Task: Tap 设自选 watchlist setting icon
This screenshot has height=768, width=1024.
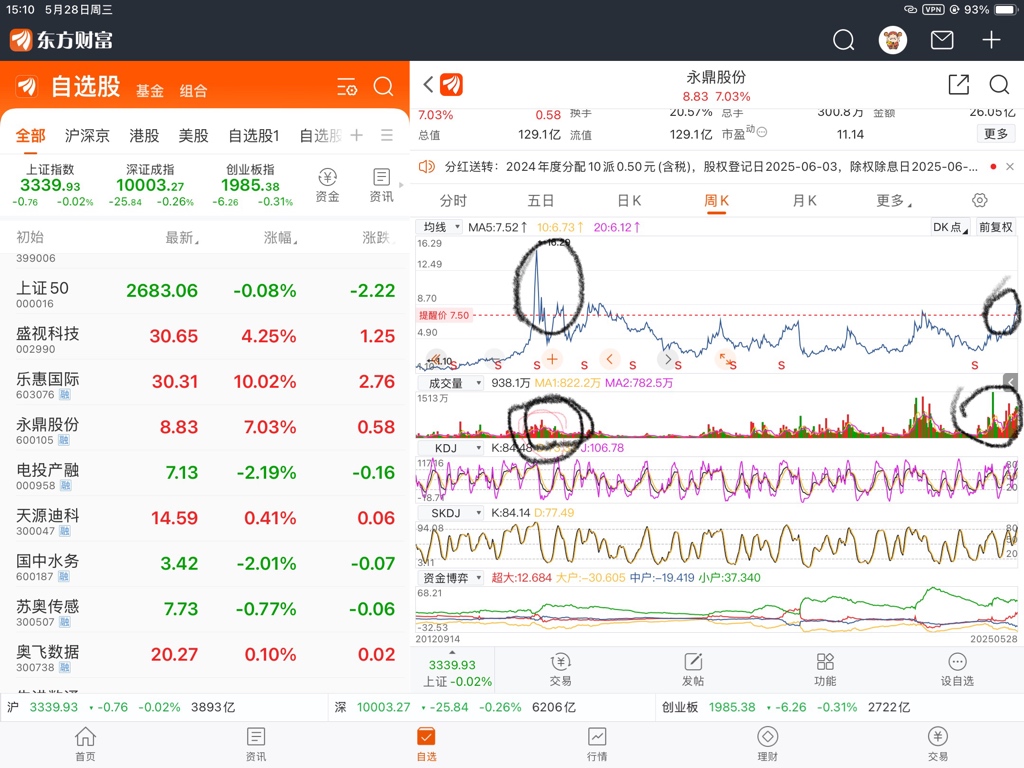Action: [x=957, y=669]
